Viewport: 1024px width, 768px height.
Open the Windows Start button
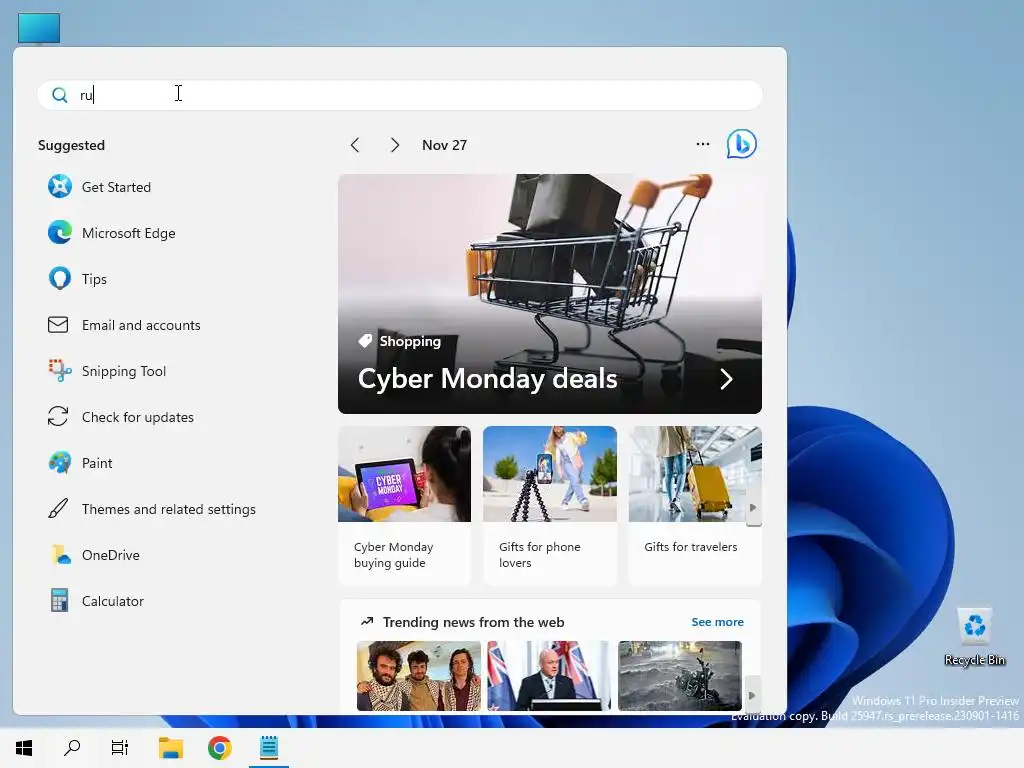(24, 748)
